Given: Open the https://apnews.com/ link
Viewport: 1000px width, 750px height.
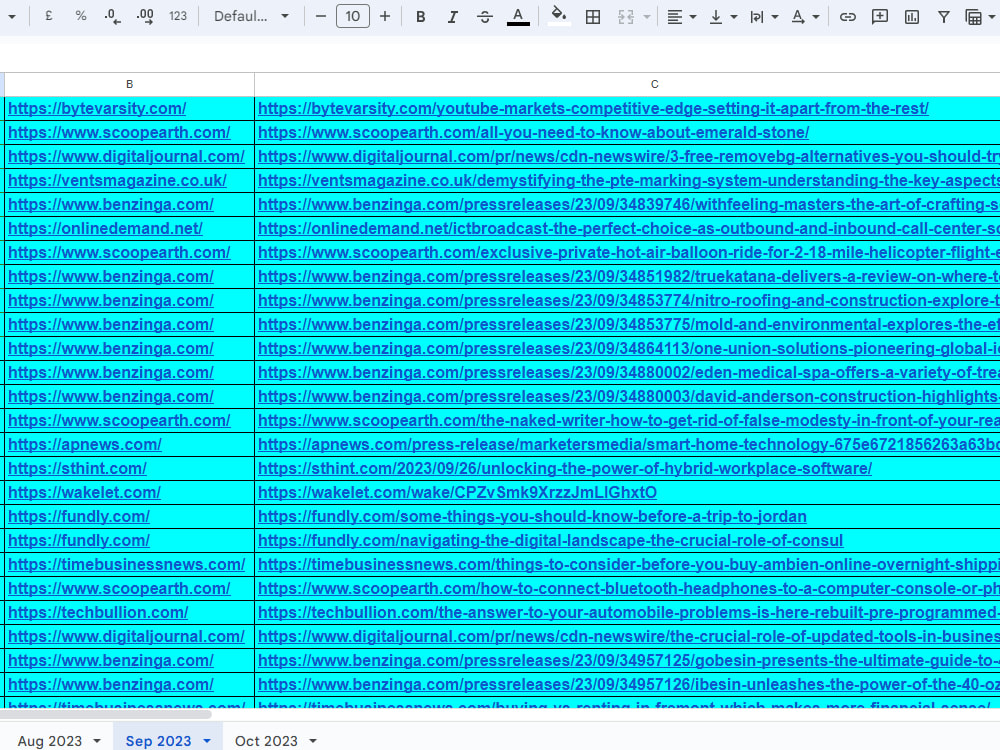Looking at the screenshot, I should 85,445.
